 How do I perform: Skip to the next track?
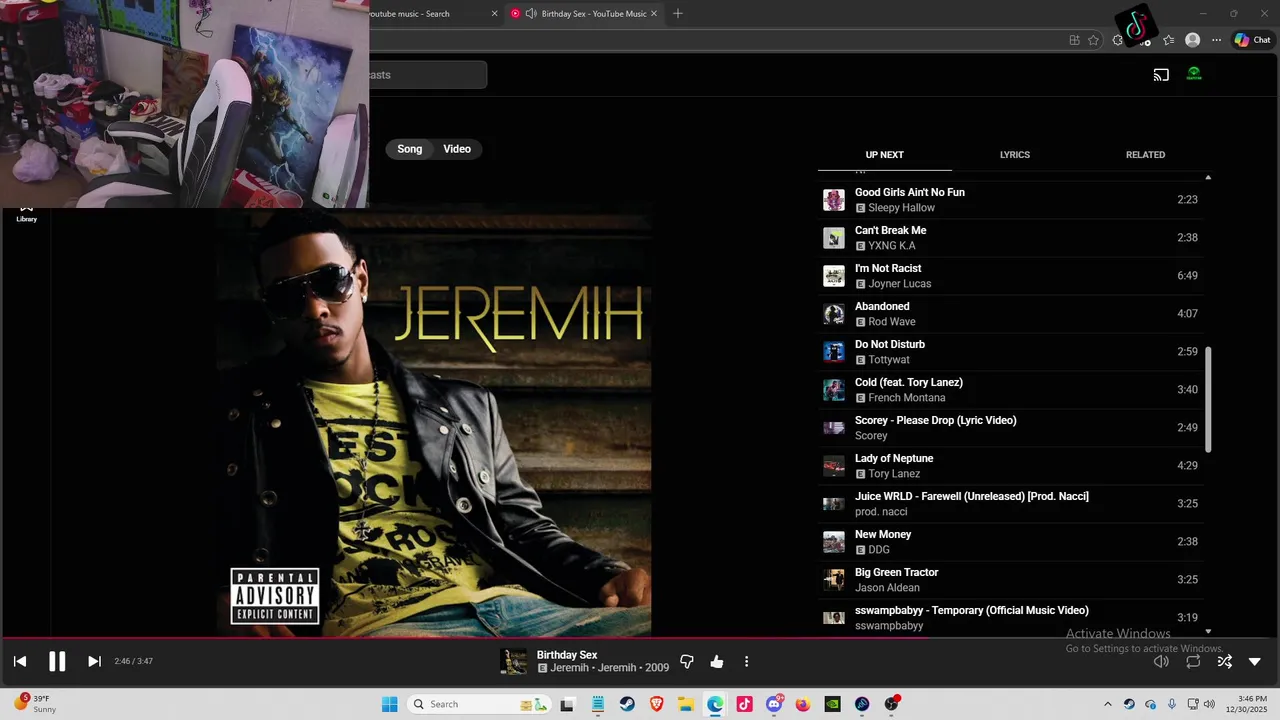tap(94, 661)
